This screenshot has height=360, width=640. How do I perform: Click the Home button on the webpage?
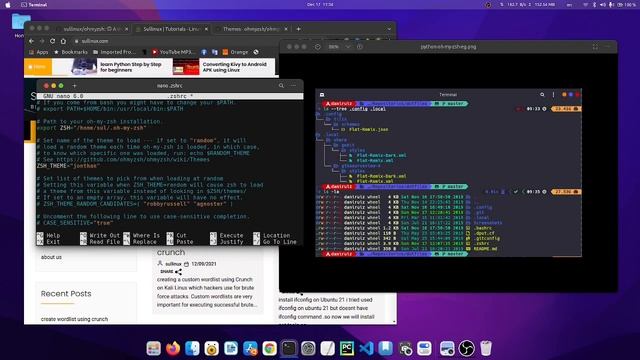[x=38, y=67]
